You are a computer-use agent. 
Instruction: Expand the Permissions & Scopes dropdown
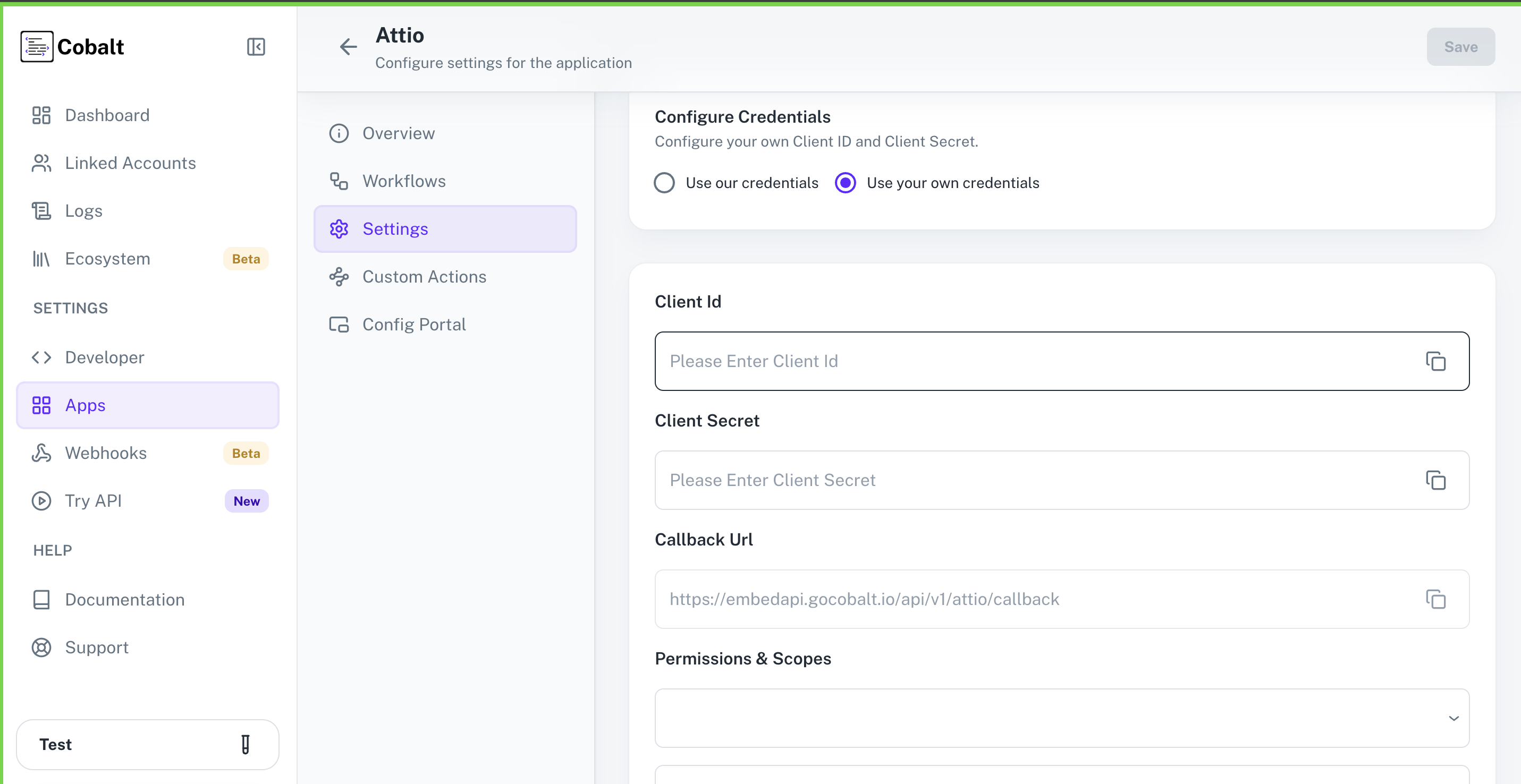click(1453, 719)
